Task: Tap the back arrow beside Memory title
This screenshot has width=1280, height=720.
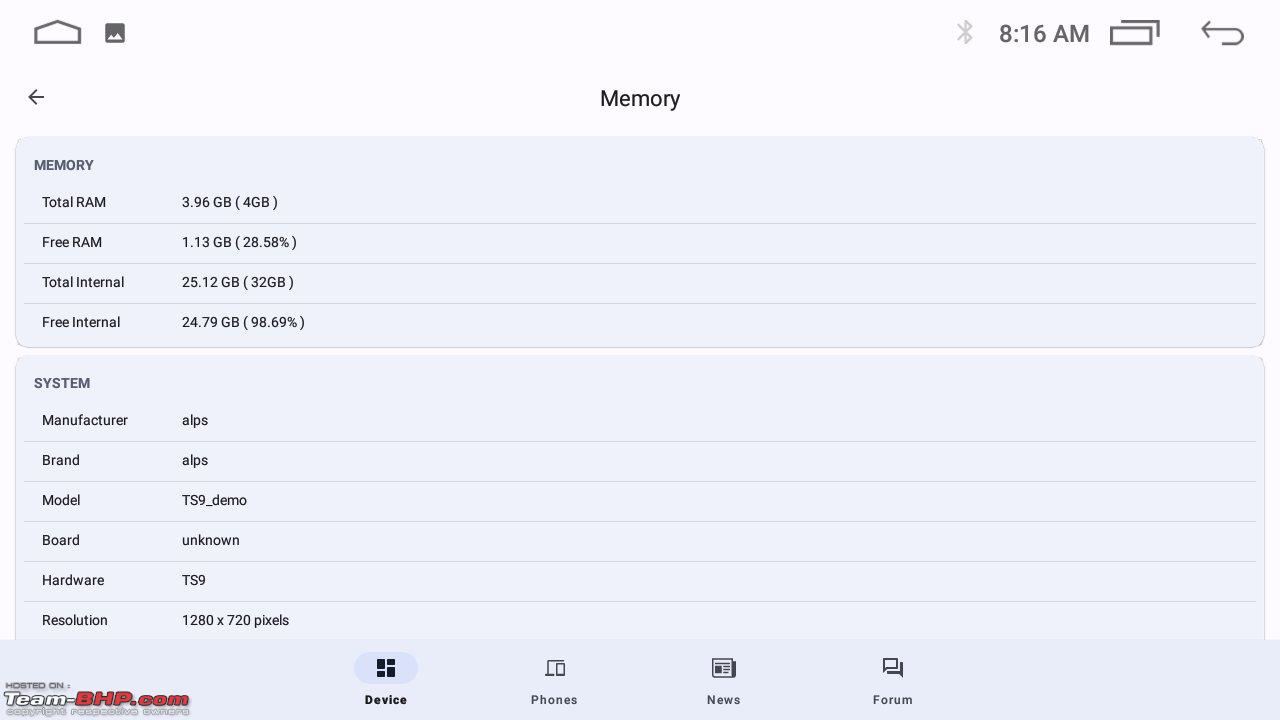Action: pos(36,97)
